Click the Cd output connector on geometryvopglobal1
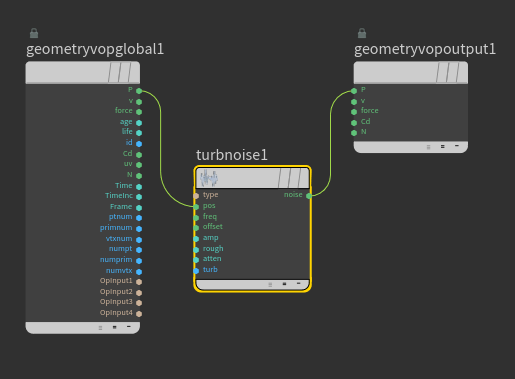The width and height of the screenshot is (515, 379). click(x=139, y=155)
